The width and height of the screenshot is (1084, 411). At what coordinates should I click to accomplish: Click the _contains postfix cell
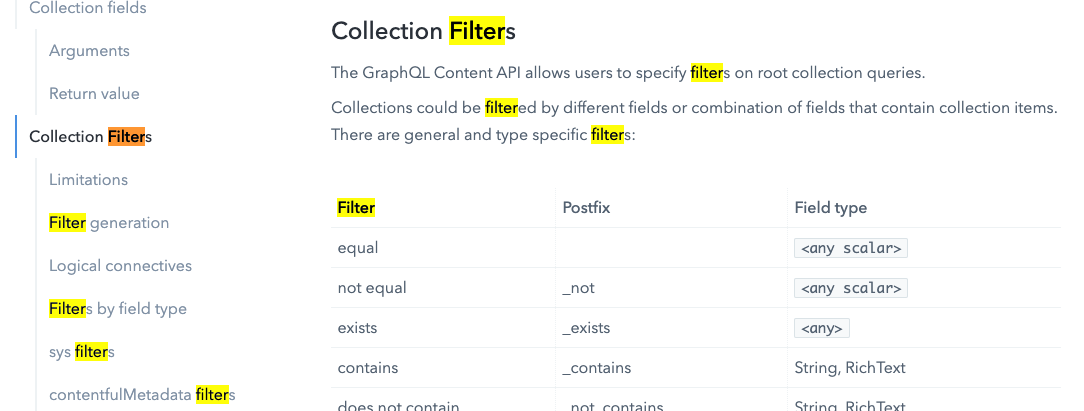click(597, 368)
